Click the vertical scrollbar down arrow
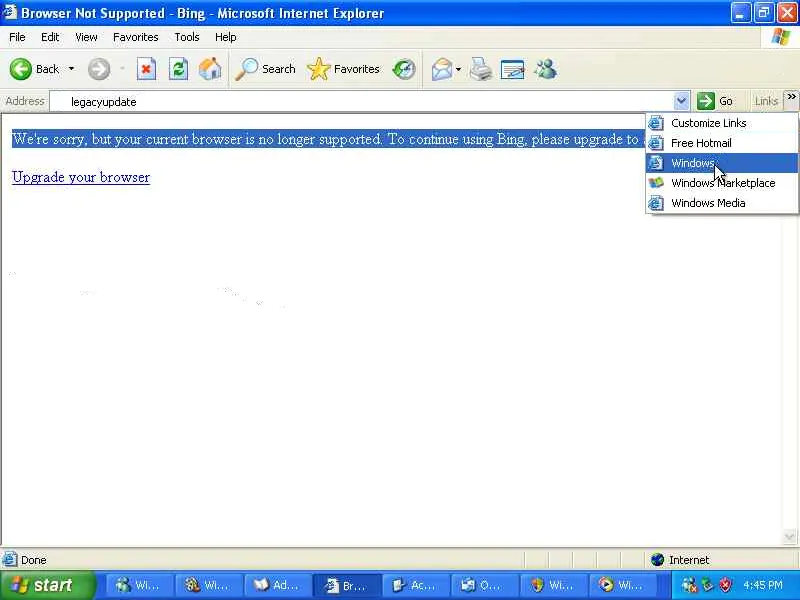 point(789,537)
